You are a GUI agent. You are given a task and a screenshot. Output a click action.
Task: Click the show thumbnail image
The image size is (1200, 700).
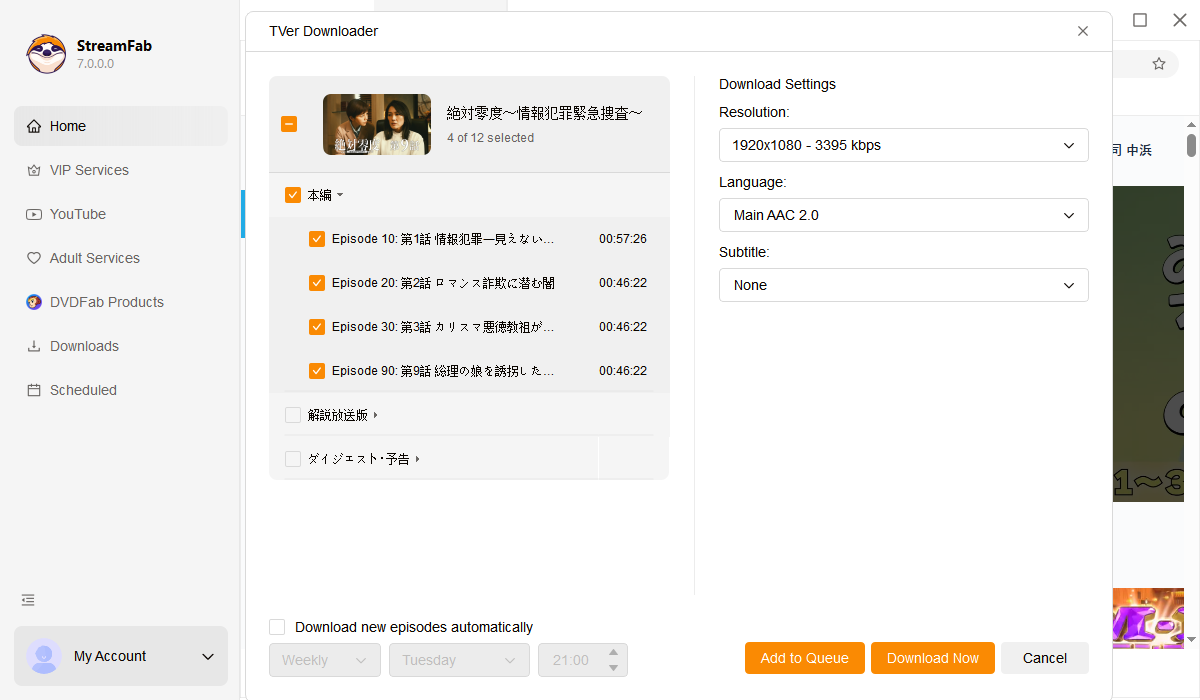377,125
